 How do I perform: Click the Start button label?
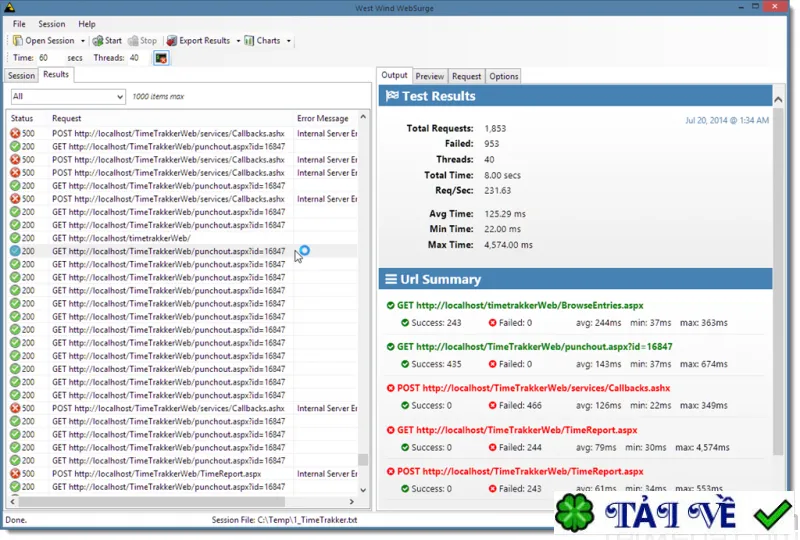pyautogui.click(x=113, y=40)
